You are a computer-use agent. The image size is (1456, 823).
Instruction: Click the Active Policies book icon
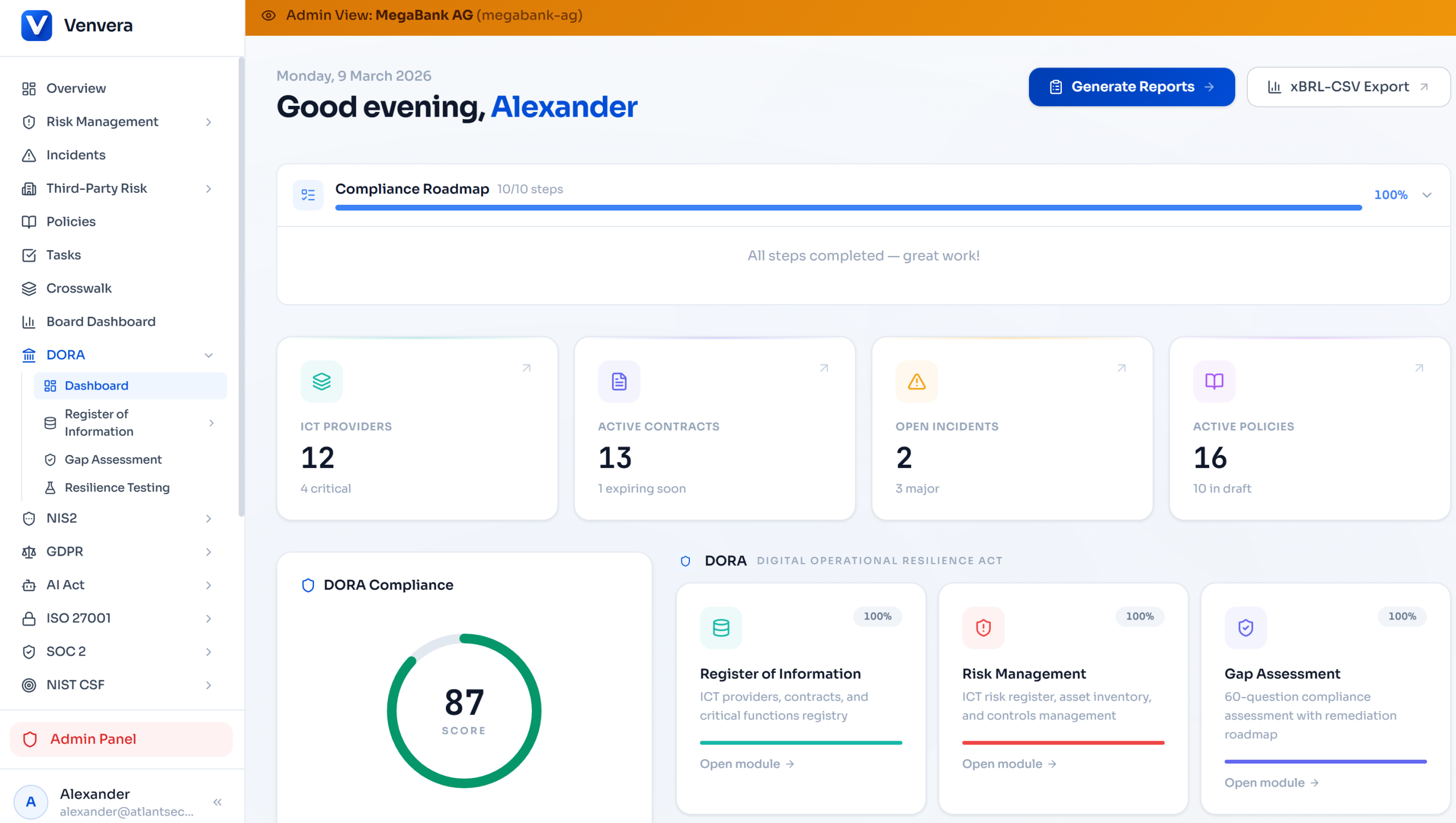pyautogui.click(x=1214, y=381)
